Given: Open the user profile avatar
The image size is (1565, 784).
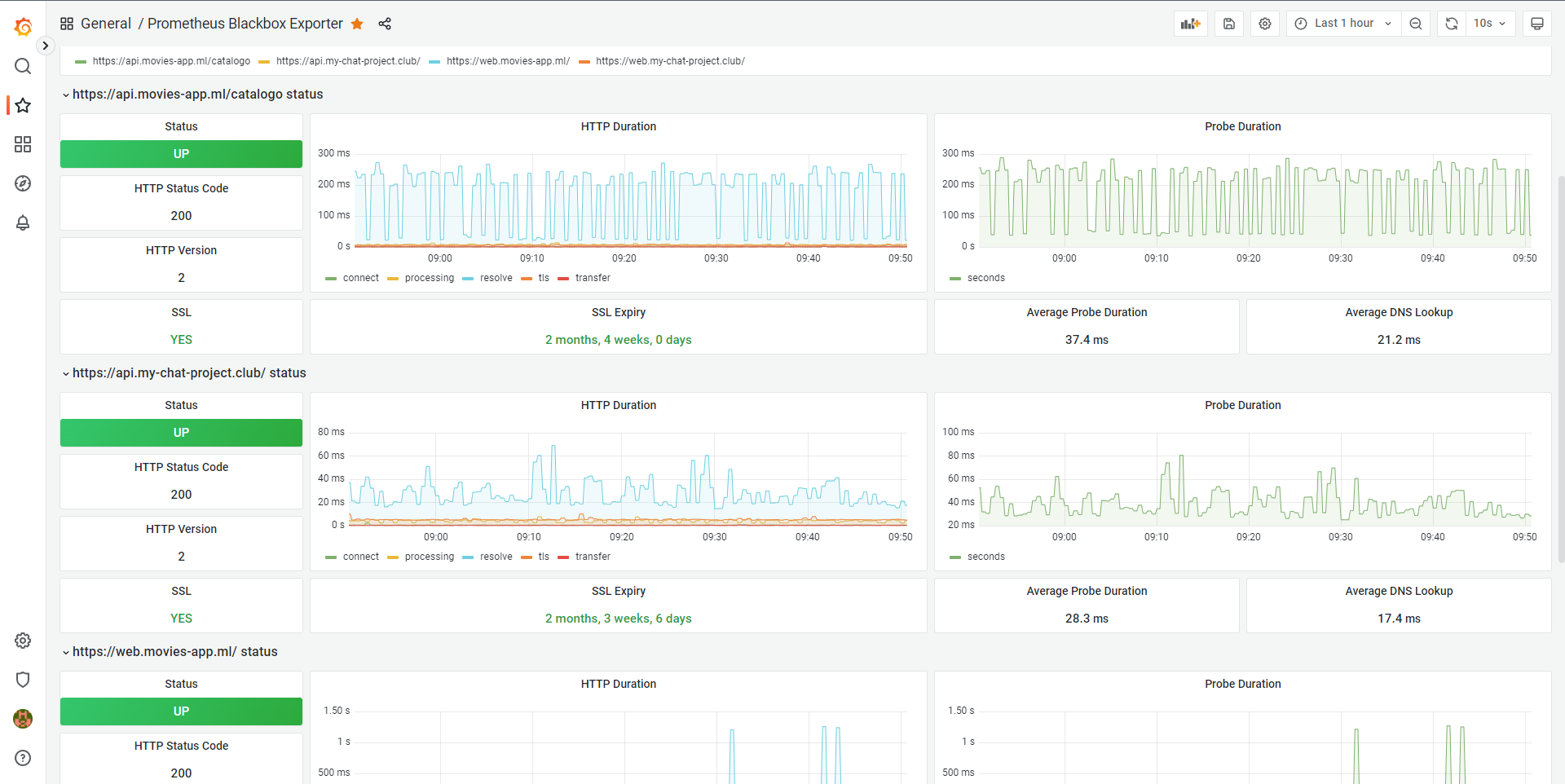Looking at the screenshot, I should tap(23, 719).
